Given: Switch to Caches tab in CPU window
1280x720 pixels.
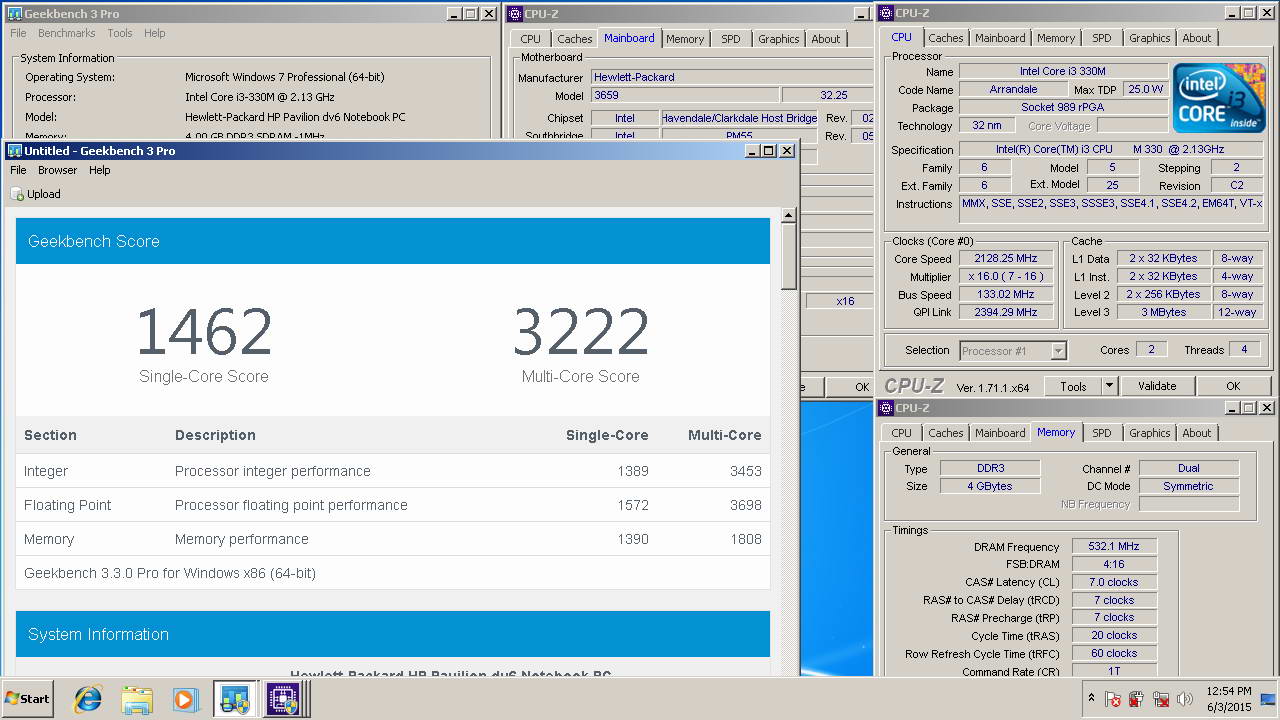Looking at the screenshot, I should click(946, 38).
